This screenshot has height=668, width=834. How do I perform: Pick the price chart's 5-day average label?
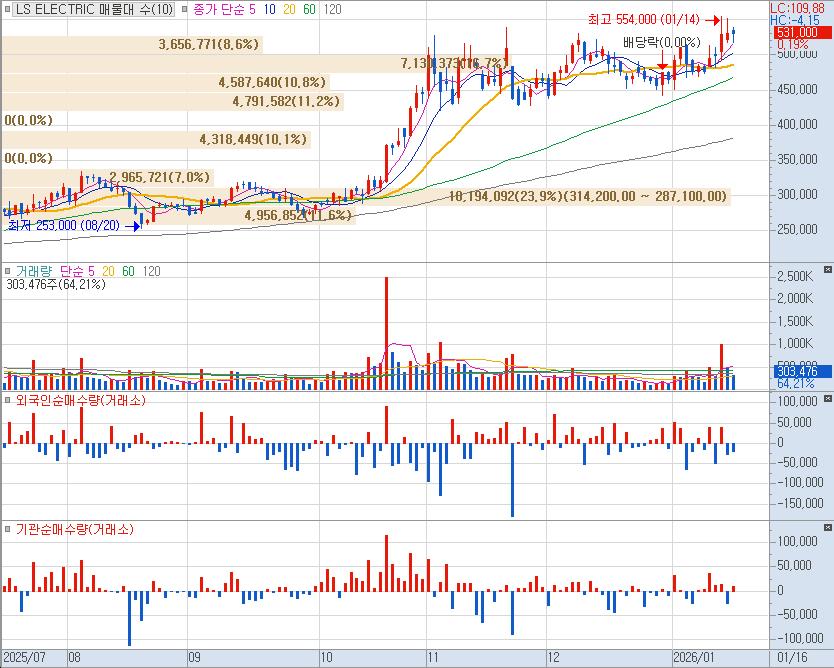point(252,10)
